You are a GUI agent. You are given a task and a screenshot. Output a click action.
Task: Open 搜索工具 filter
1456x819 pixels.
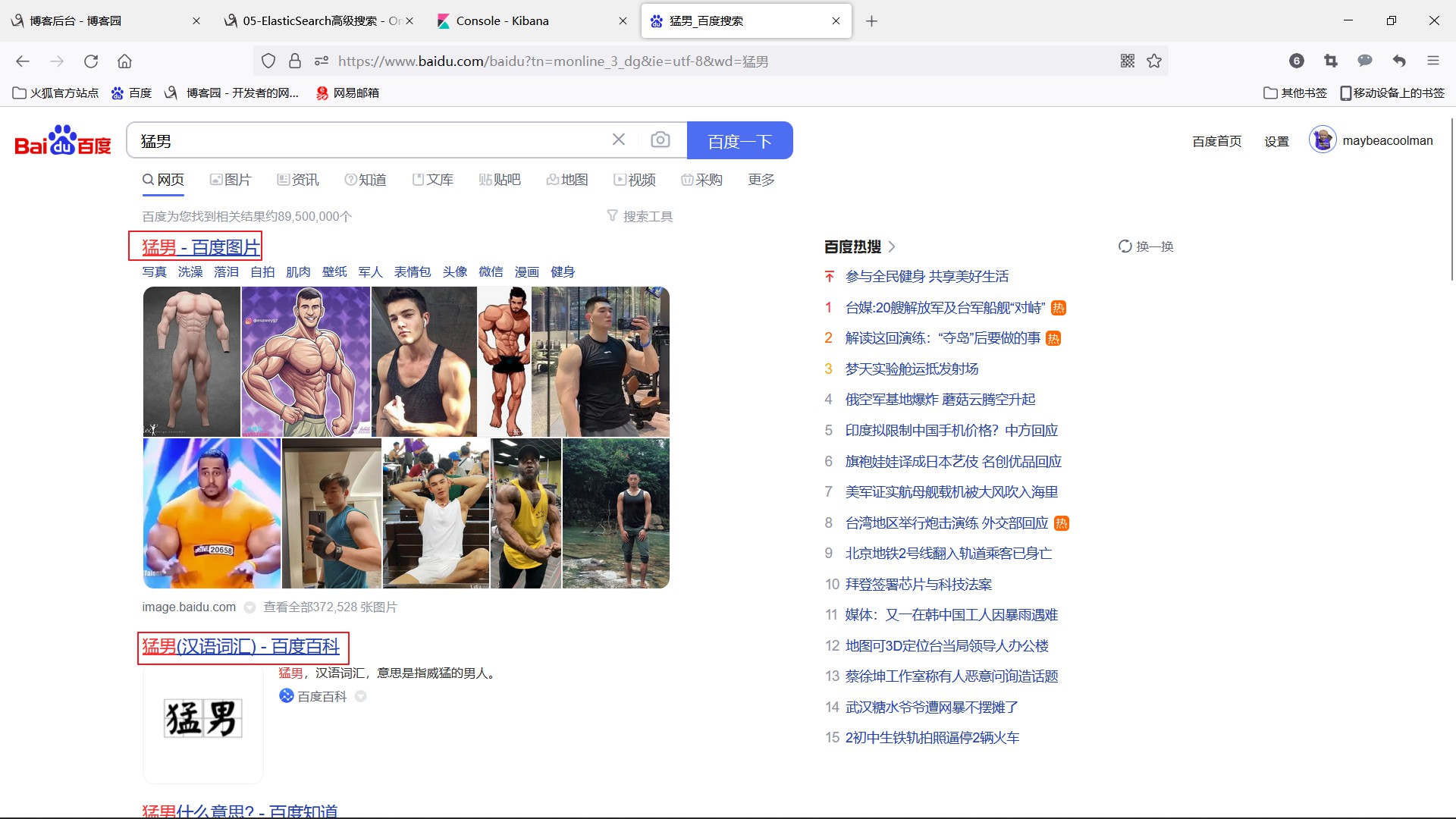640,216
